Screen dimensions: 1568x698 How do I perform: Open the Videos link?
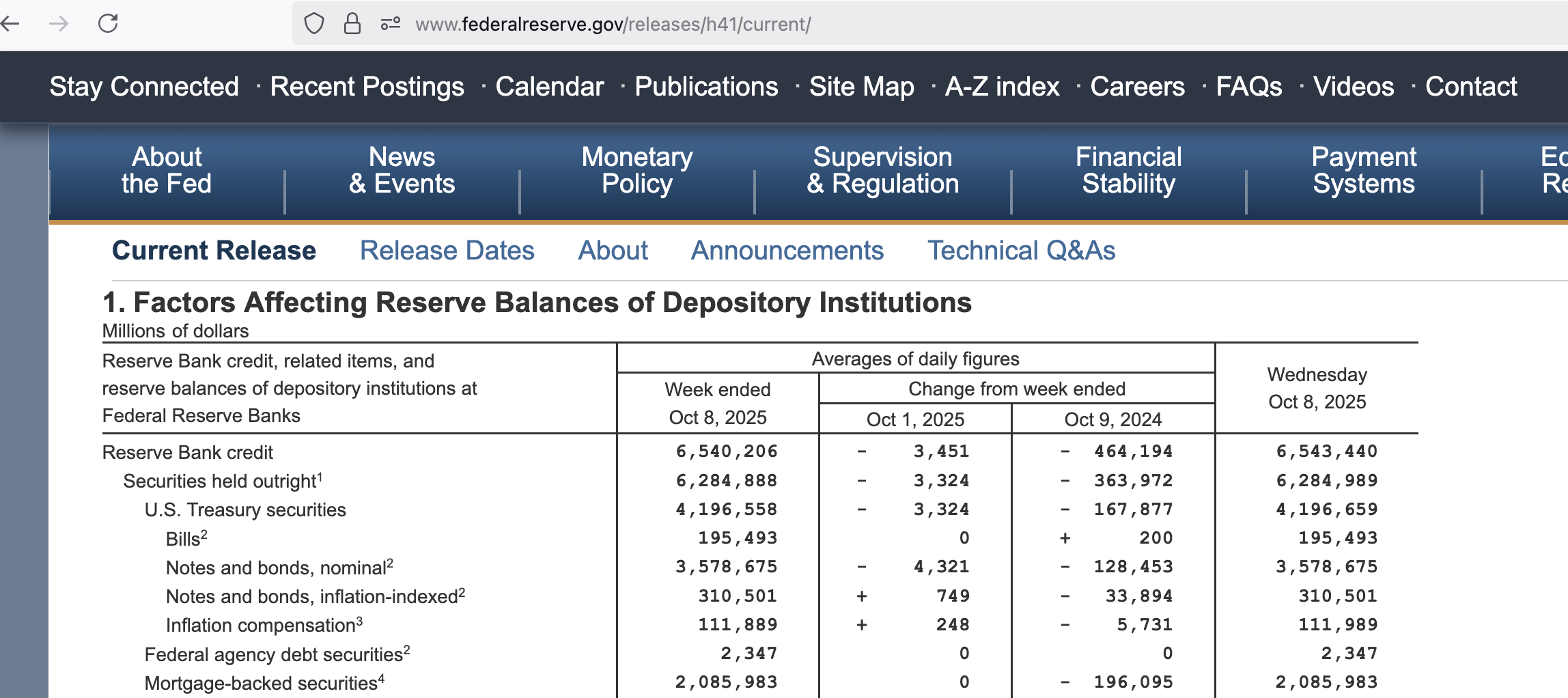coord(1354,87)
